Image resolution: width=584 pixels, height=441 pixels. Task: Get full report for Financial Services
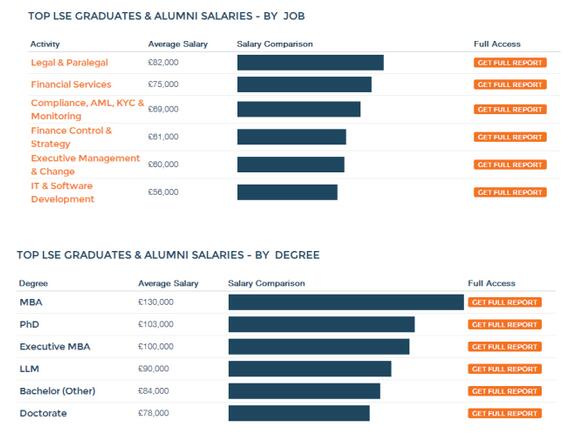tap(510, 85)
